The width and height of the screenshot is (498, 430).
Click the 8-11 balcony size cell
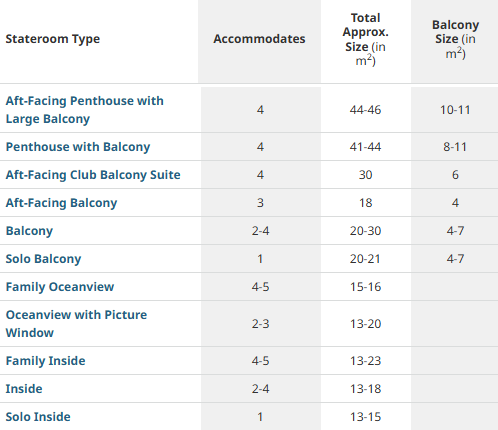point(455,147)
